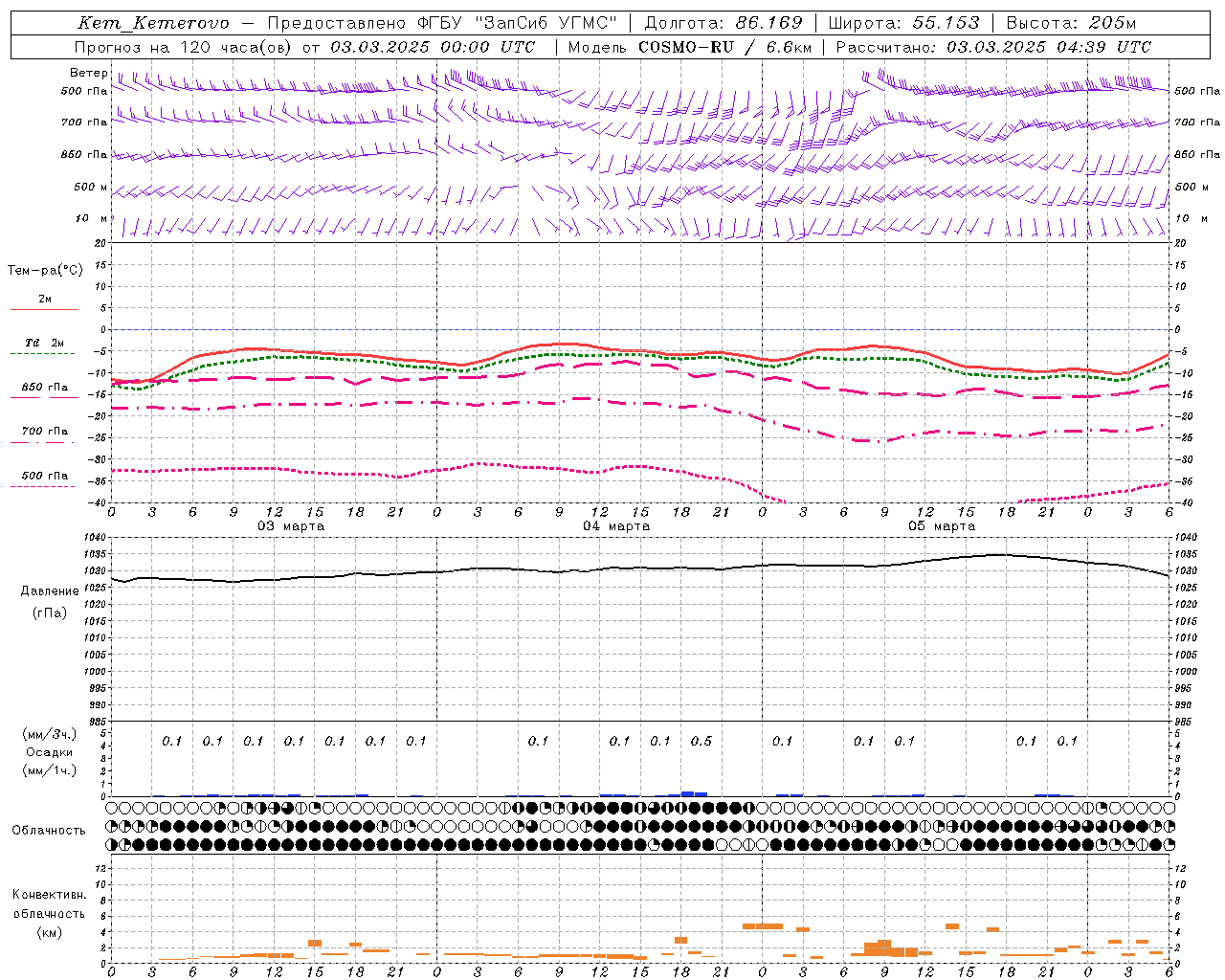Click the 0.5 precipitation amount value

coord(702,741)
